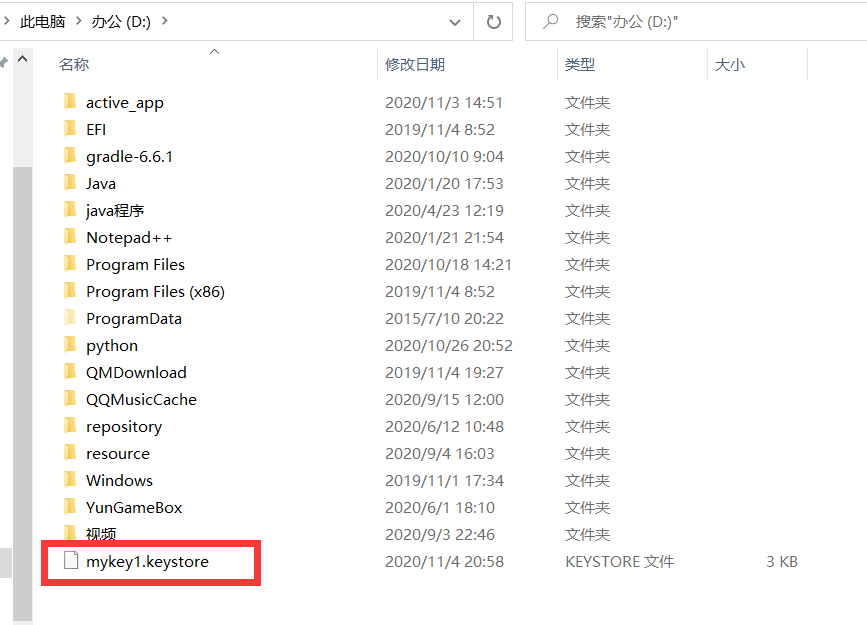Image resolution: width=867 pixels, height=625 pixels.
Task: Refresh the current folder view
Action: click(493, 22)
